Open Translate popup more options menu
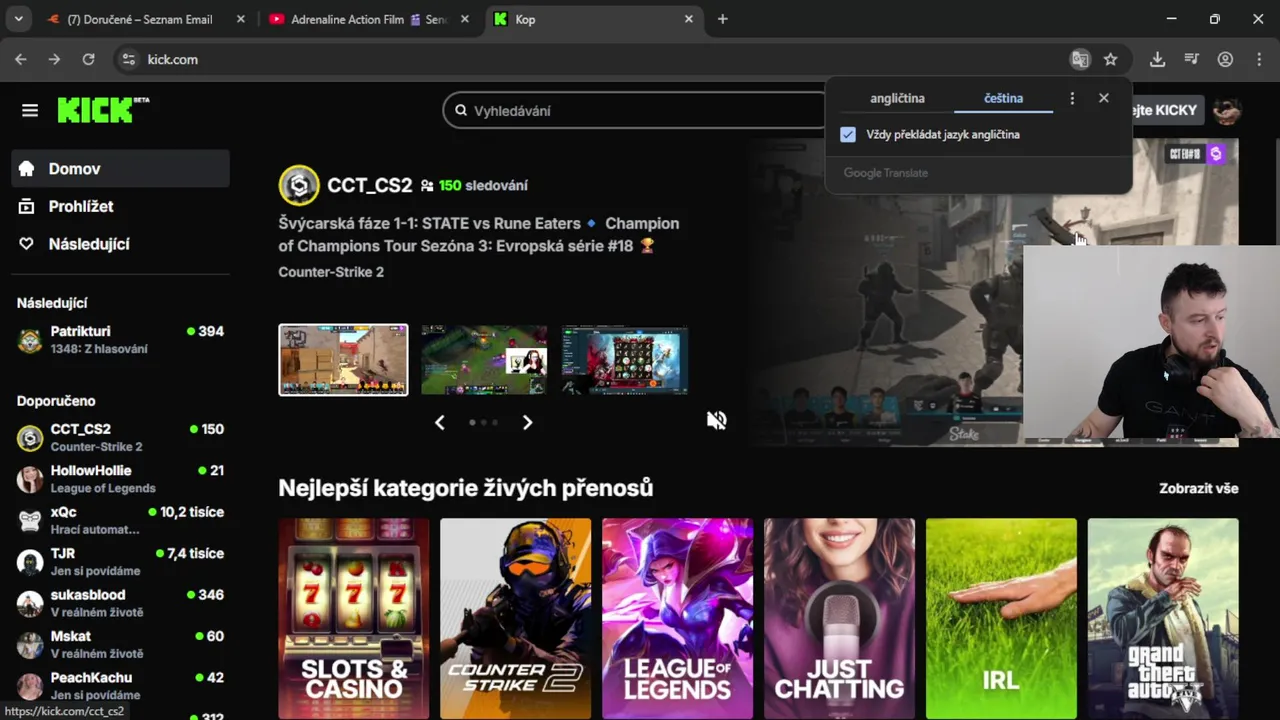 click(1072, 98)
